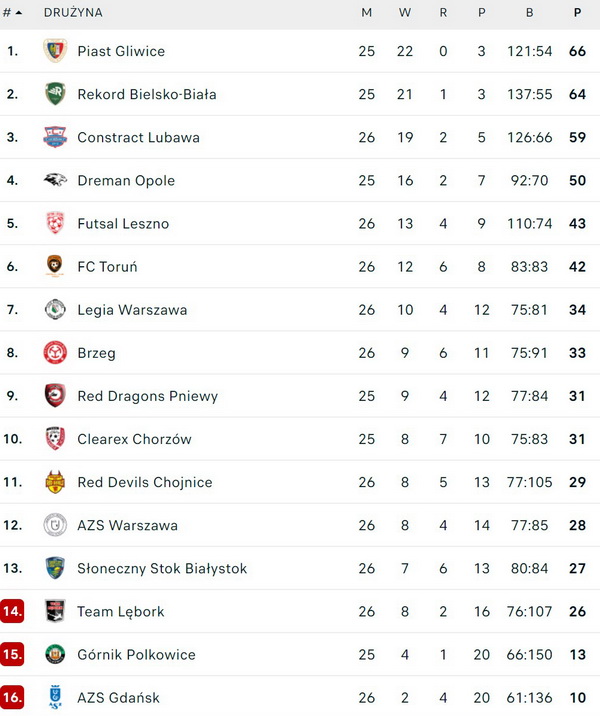Screen dimensions: 600x716
Task: Click the Rekord Bielsko-Biała club logo
Action: coord(55,94)
